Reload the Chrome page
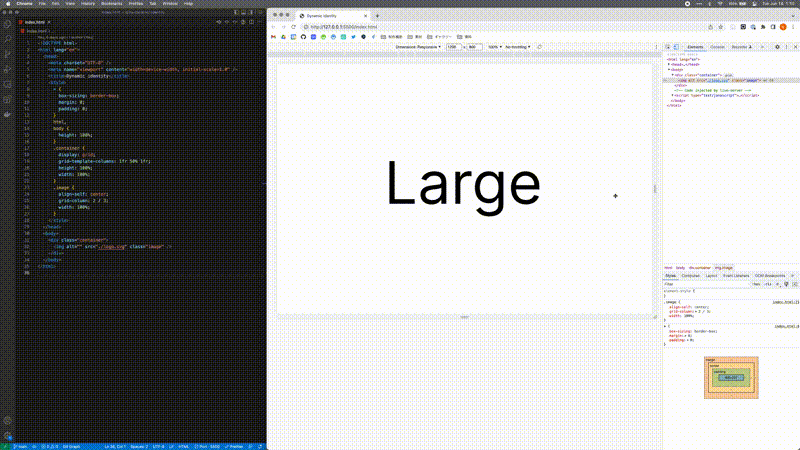This screenshot has width=800, height=450. [293, 27]
